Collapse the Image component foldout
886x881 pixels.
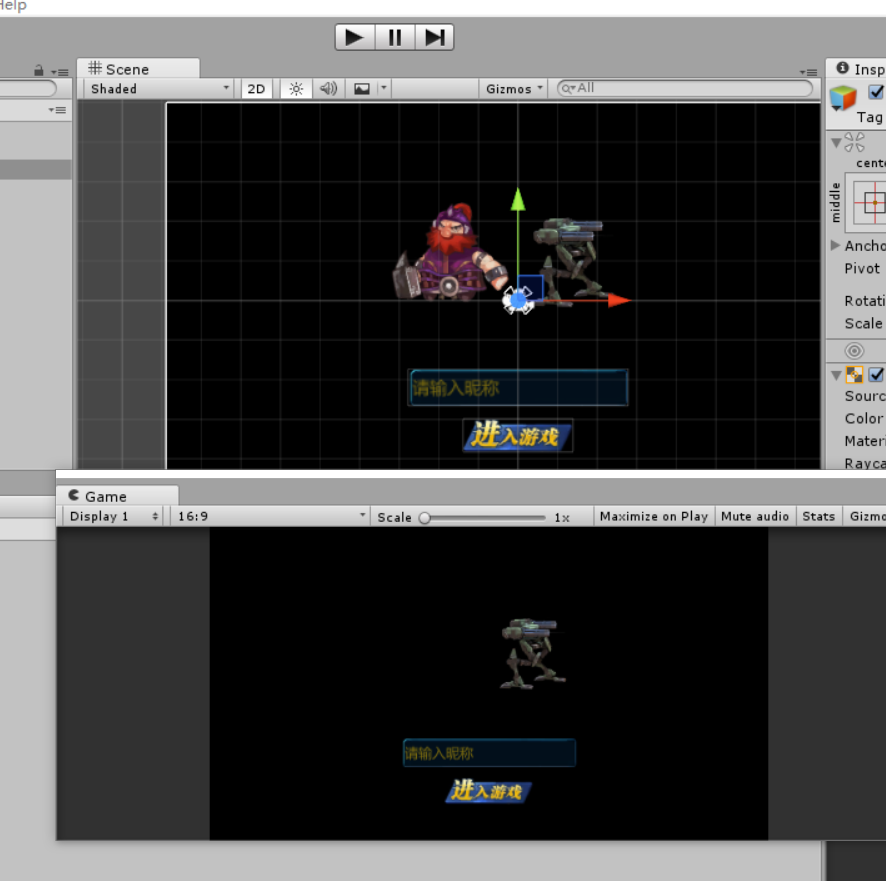[x=836, y=375]
